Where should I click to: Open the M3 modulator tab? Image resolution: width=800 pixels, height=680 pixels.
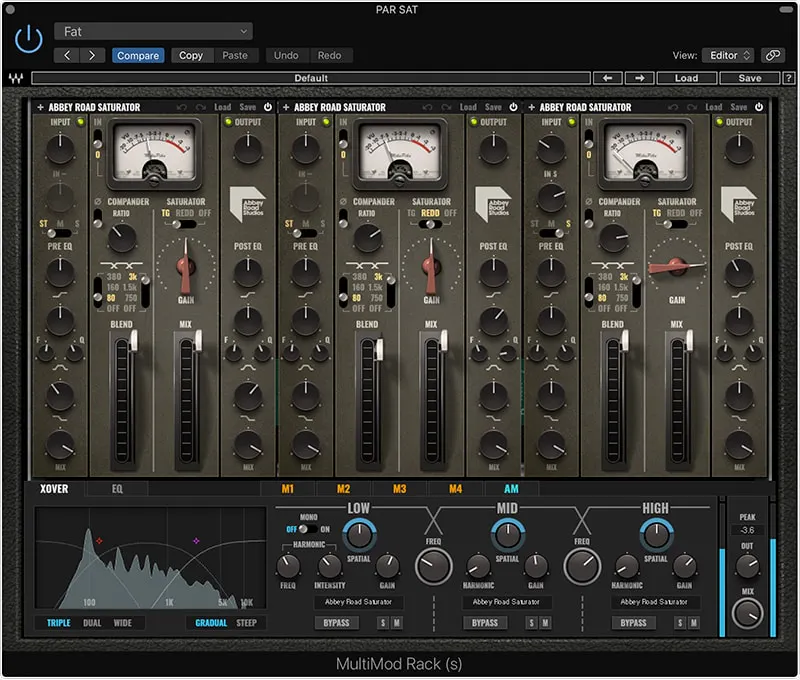(399, 489)
